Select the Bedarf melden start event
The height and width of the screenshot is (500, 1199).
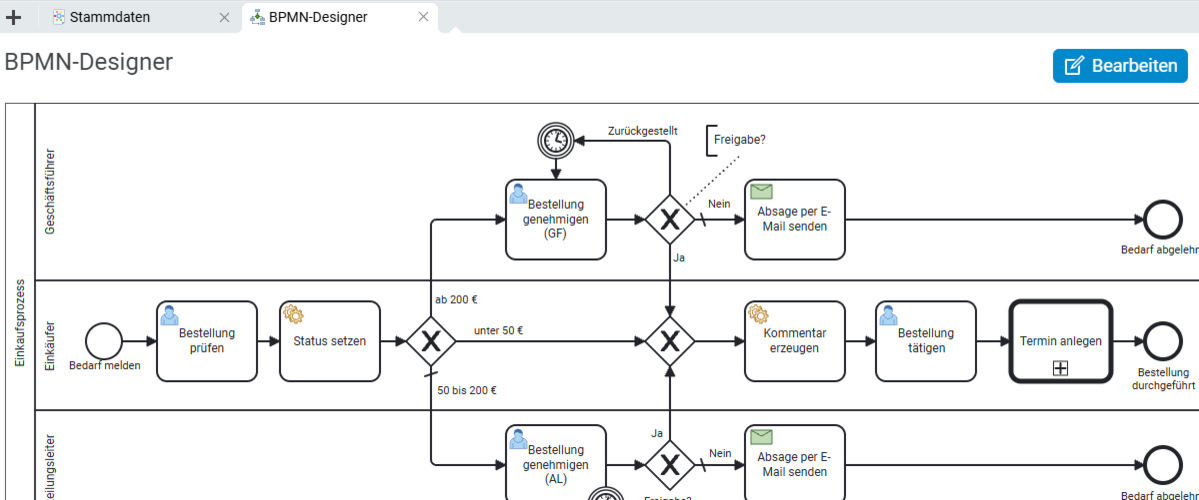(104, 340)
